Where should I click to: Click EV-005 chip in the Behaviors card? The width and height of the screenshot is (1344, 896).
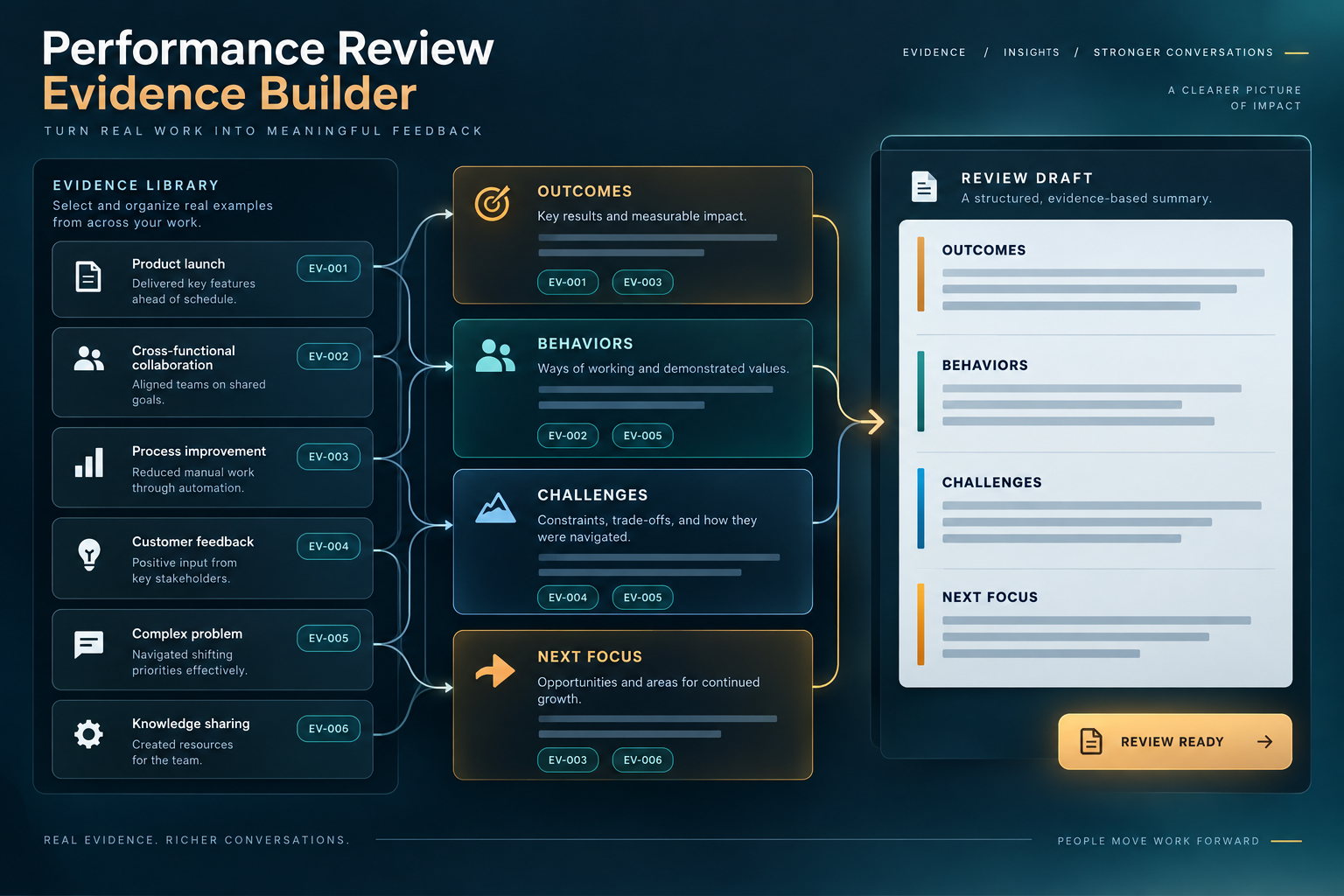(x=643, y=436)
